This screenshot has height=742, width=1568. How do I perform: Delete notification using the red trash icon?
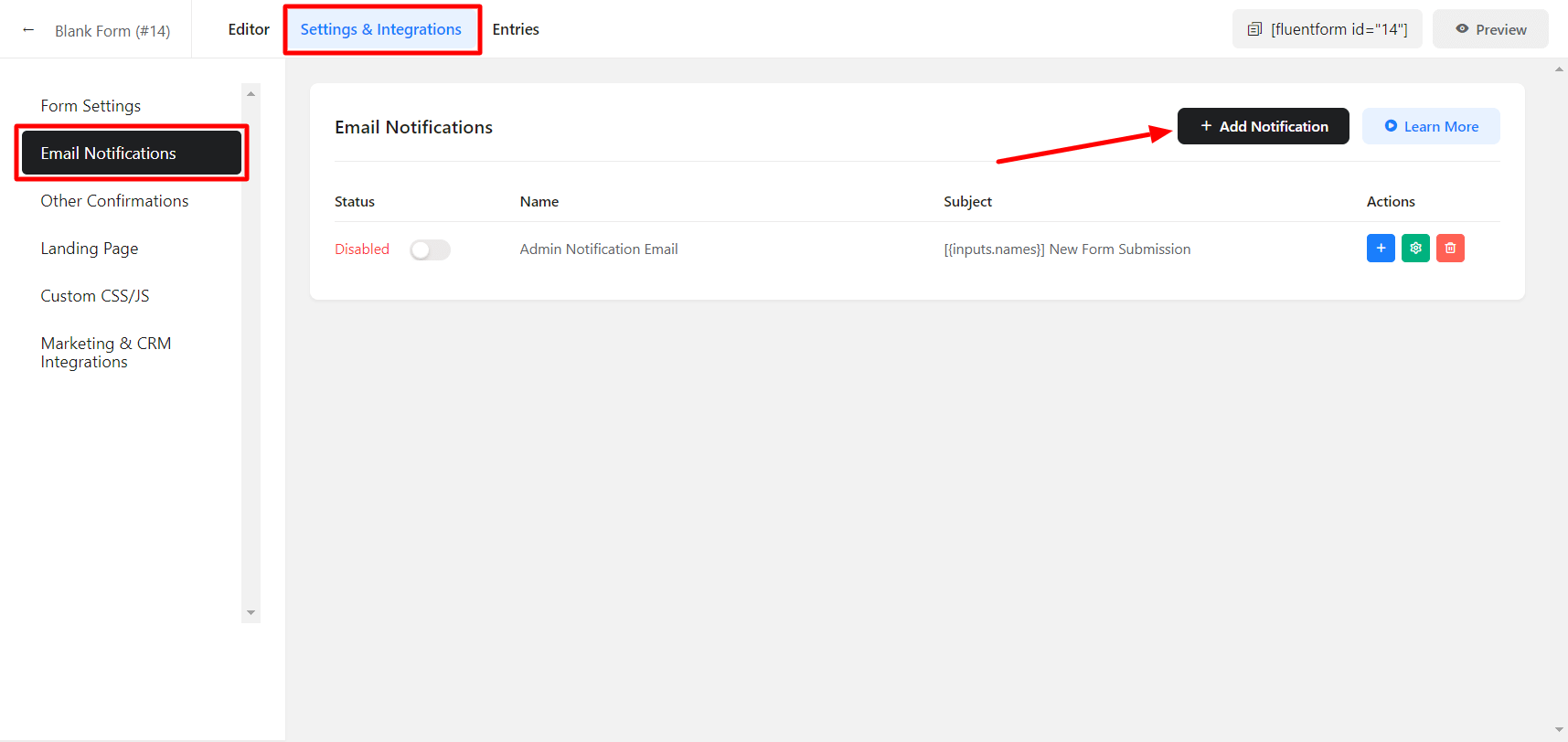click(x=1450, y=249)
